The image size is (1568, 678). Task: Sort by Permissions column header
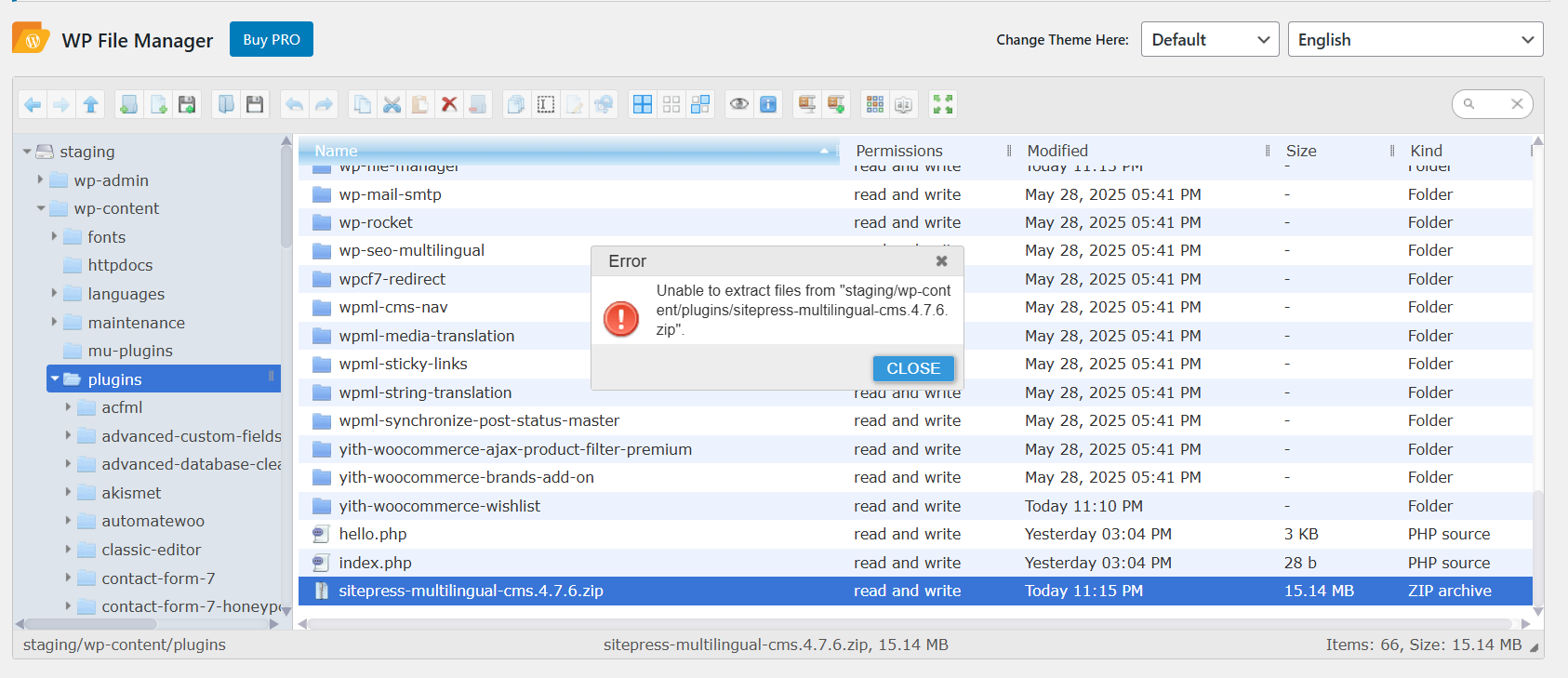click(x=926, y=151)
